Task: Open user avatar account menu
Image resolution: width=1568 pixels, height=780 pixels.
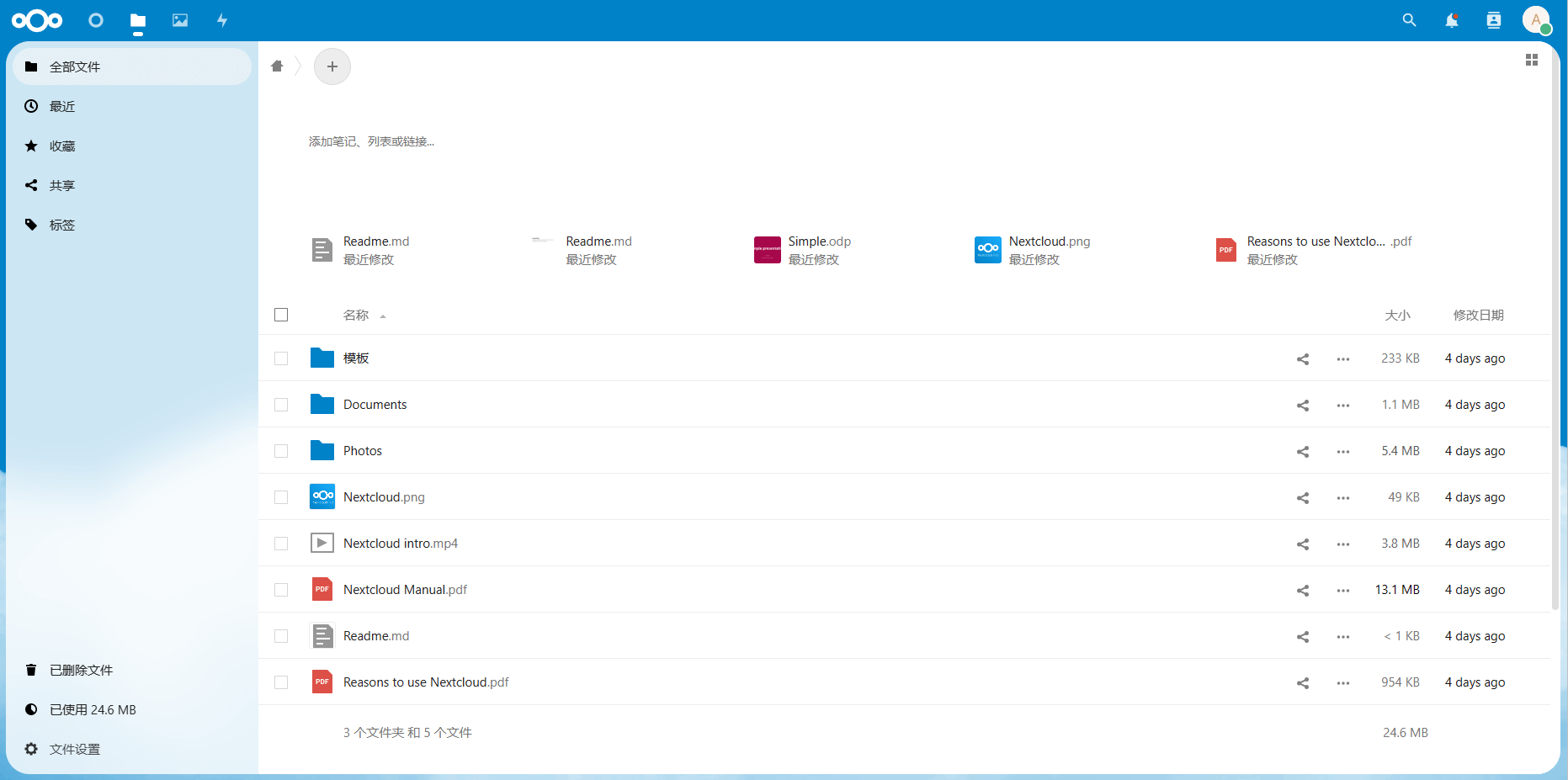Action: pyautogui.click(x=1536, y=20)
